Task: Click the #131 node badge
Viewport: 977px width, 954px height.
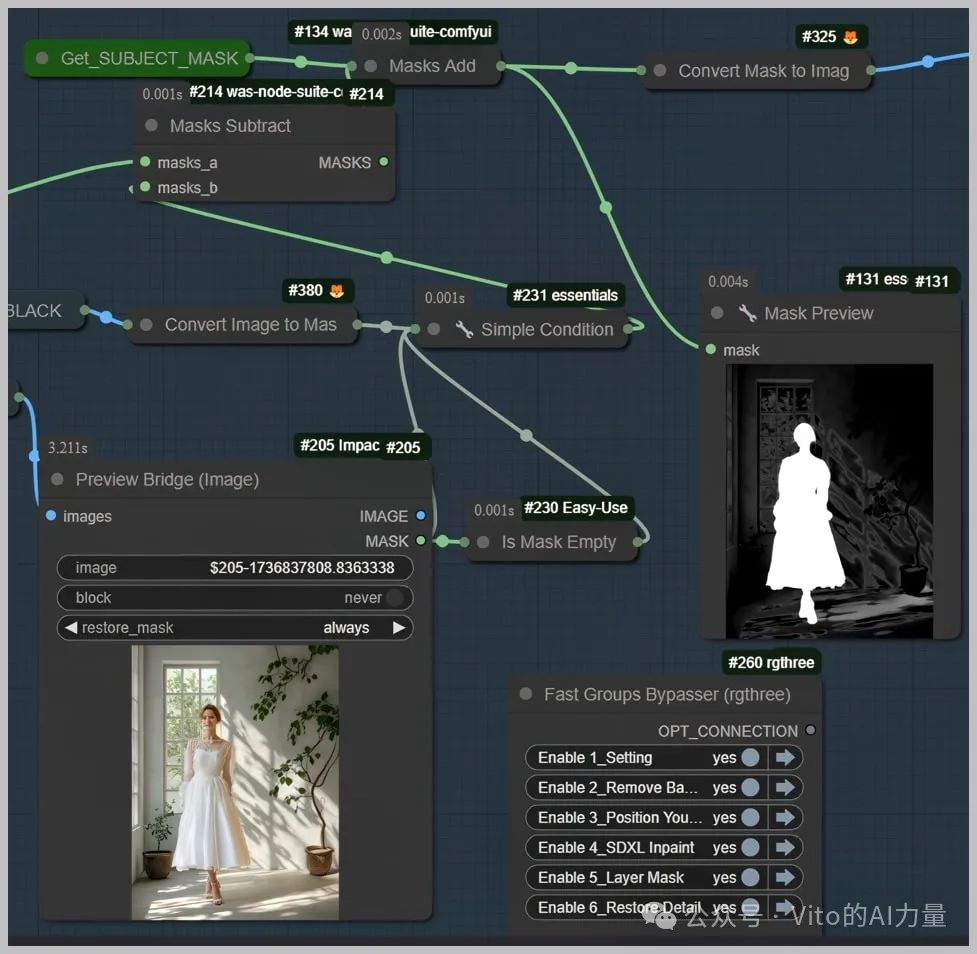Action: pos(932,281)
